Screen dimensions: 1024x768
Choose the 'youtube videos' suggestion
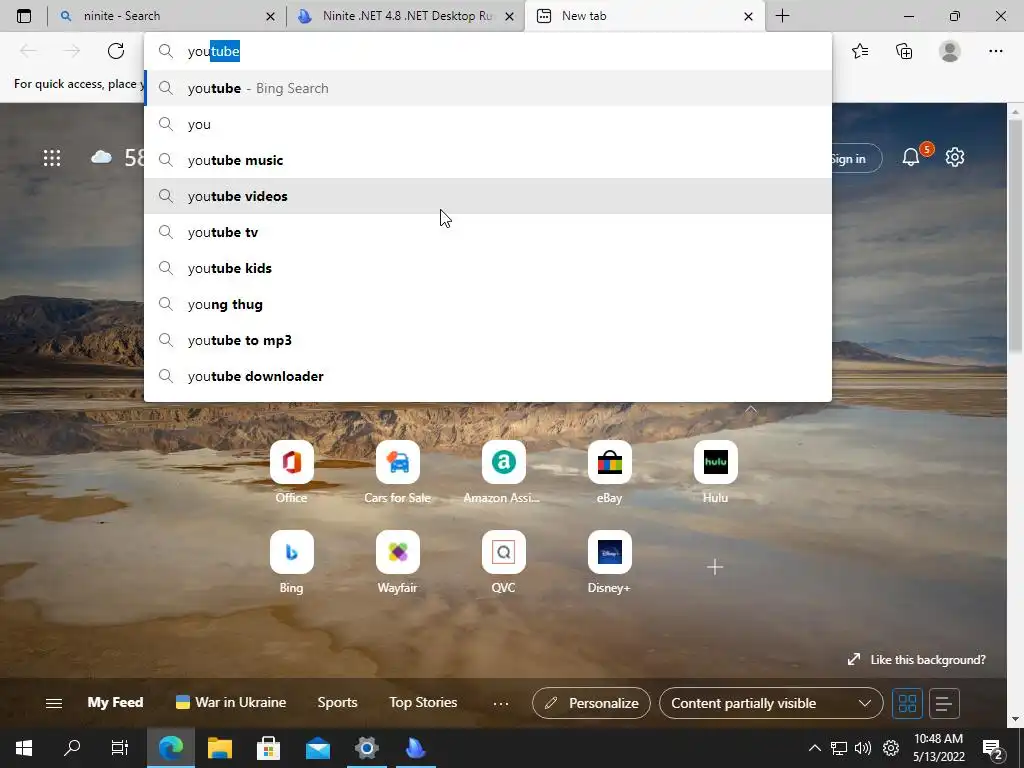(488, 196)
